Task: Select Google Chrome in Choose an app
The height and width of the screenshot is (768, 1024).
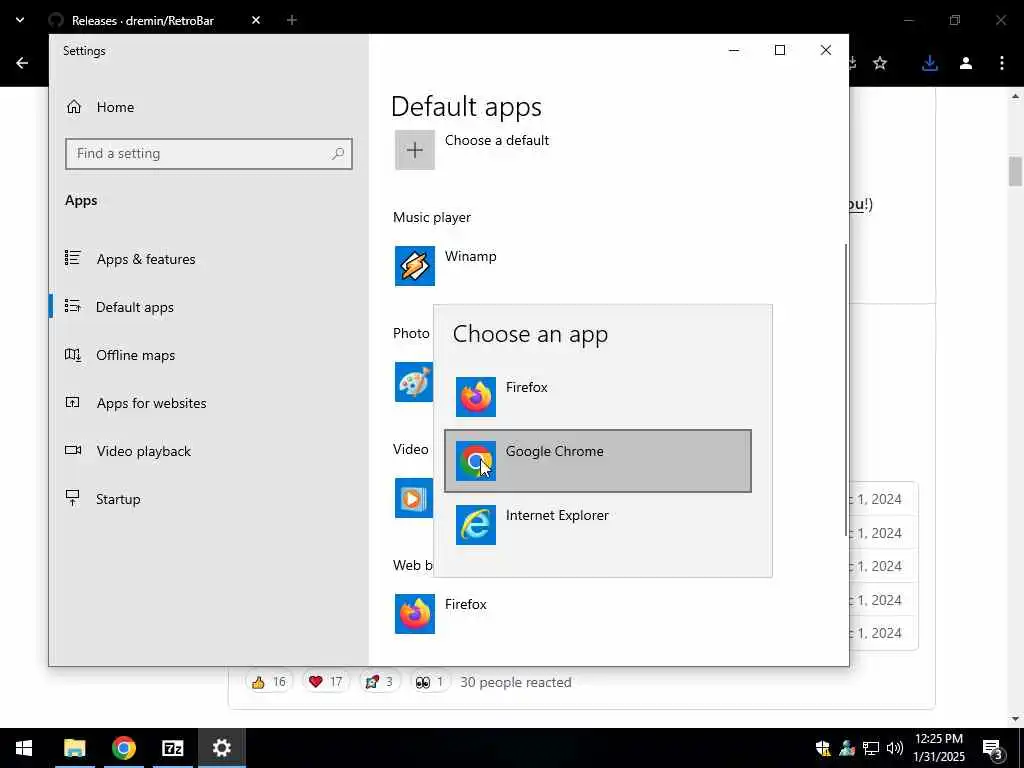Action: pos(598,460)
